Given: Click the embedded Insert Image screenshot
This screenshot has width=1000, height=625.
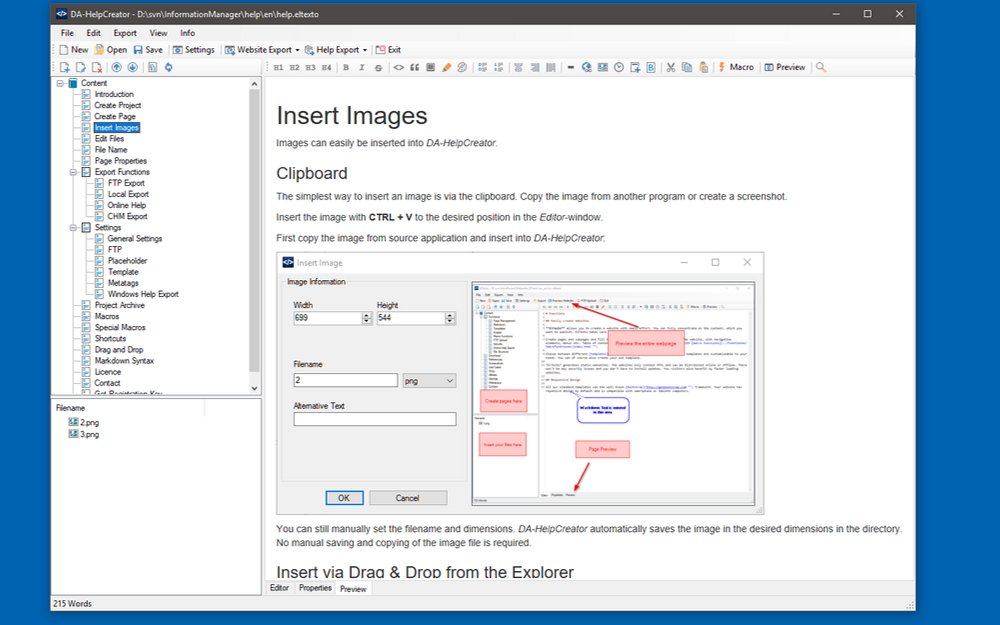Looking at the screenshot, I should pos(520,383).
